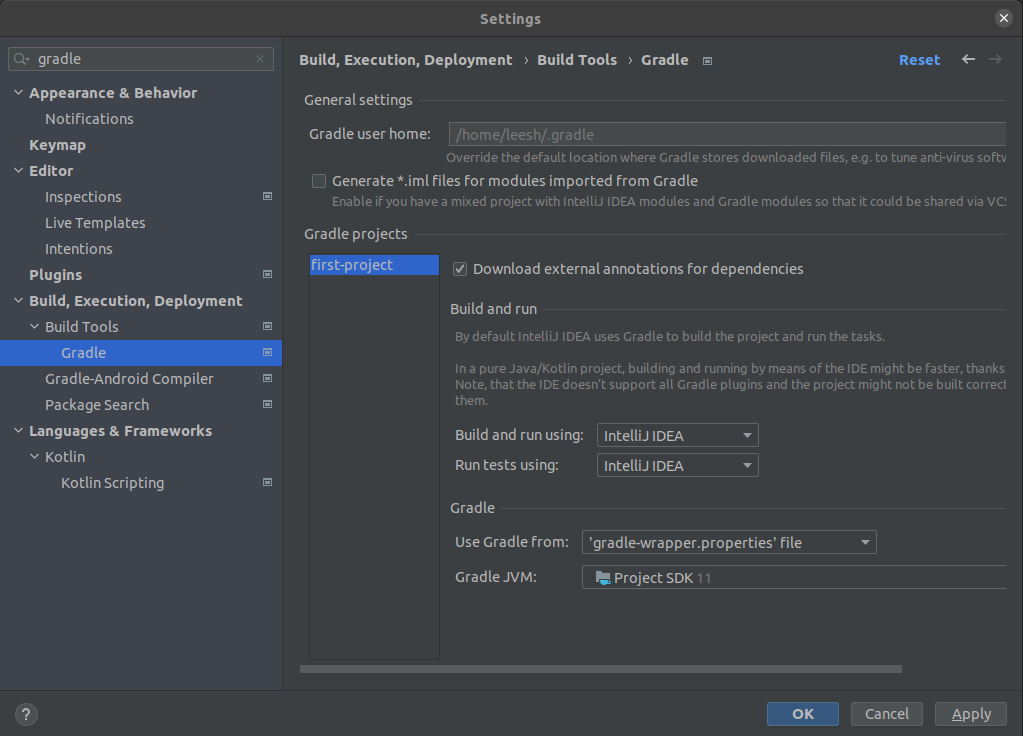
Task: Click the Project SDK folder icon
Action: [x=603, y=577]
